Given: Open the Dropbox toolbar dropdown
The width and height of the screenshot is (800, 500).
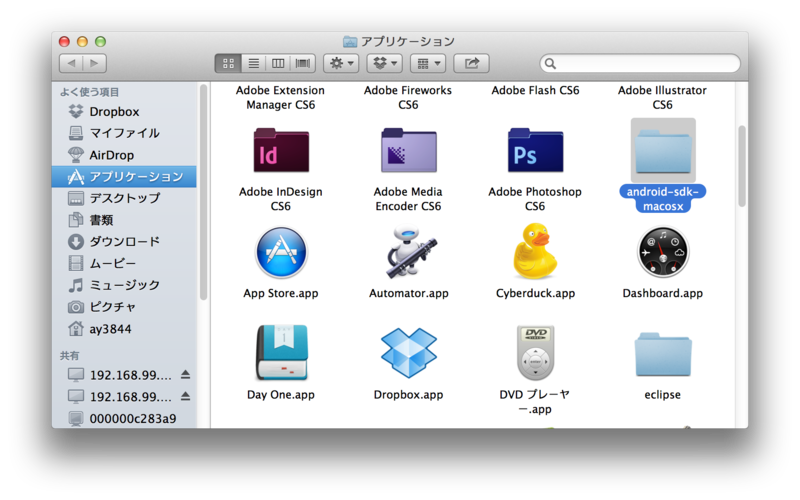Looking at the screenshot, I should 385,63.
